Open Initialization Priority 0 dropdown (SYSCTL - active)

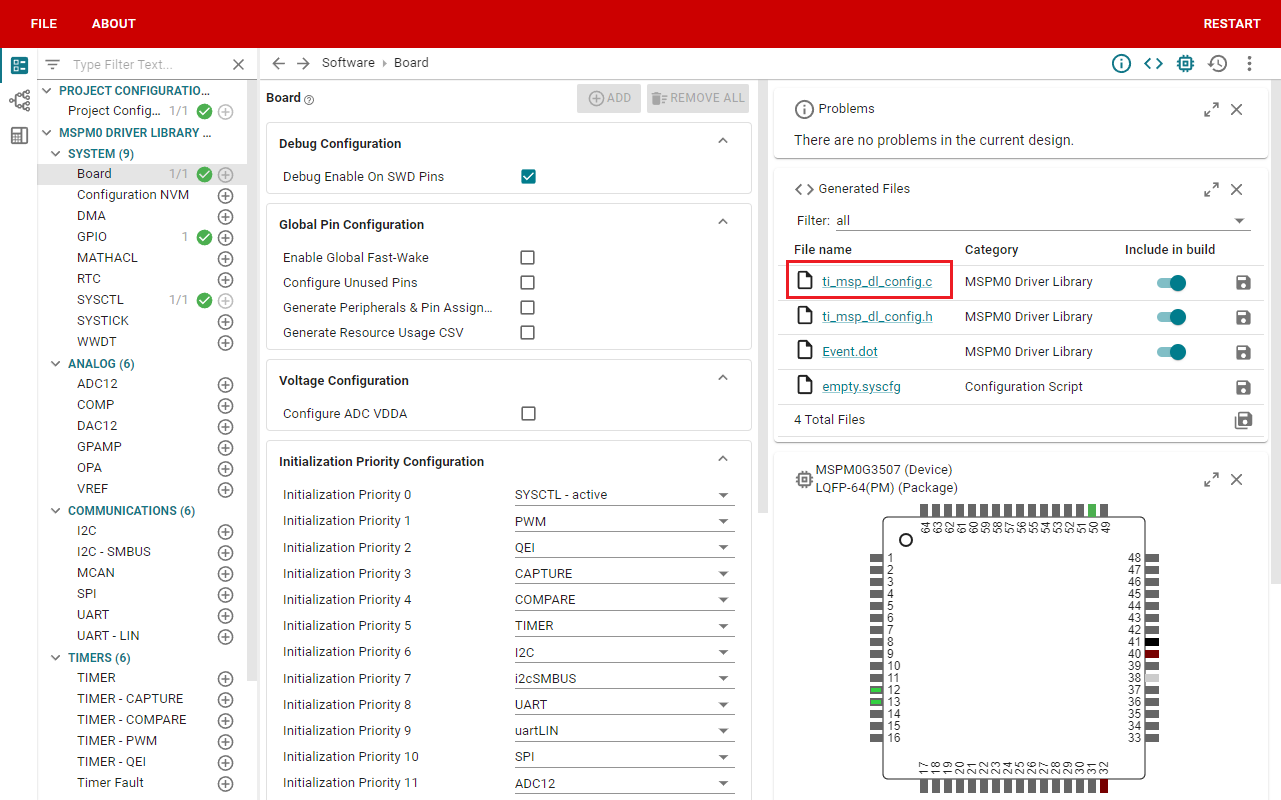pos(624,494)
